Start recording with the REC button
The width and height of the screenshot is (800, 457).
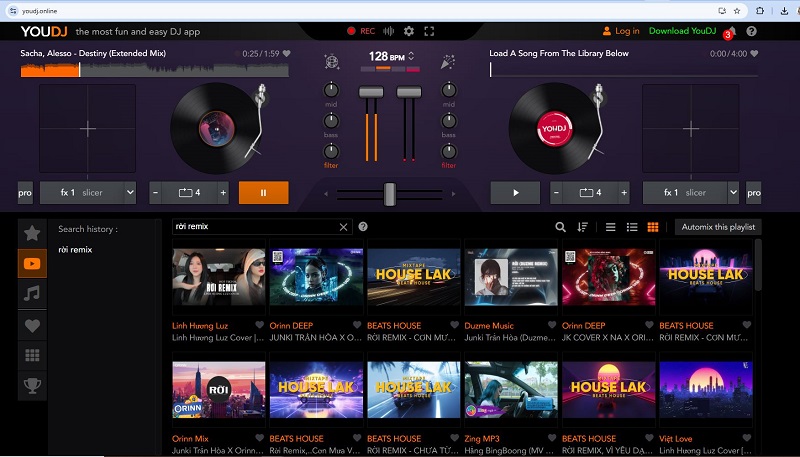[361, 31]
